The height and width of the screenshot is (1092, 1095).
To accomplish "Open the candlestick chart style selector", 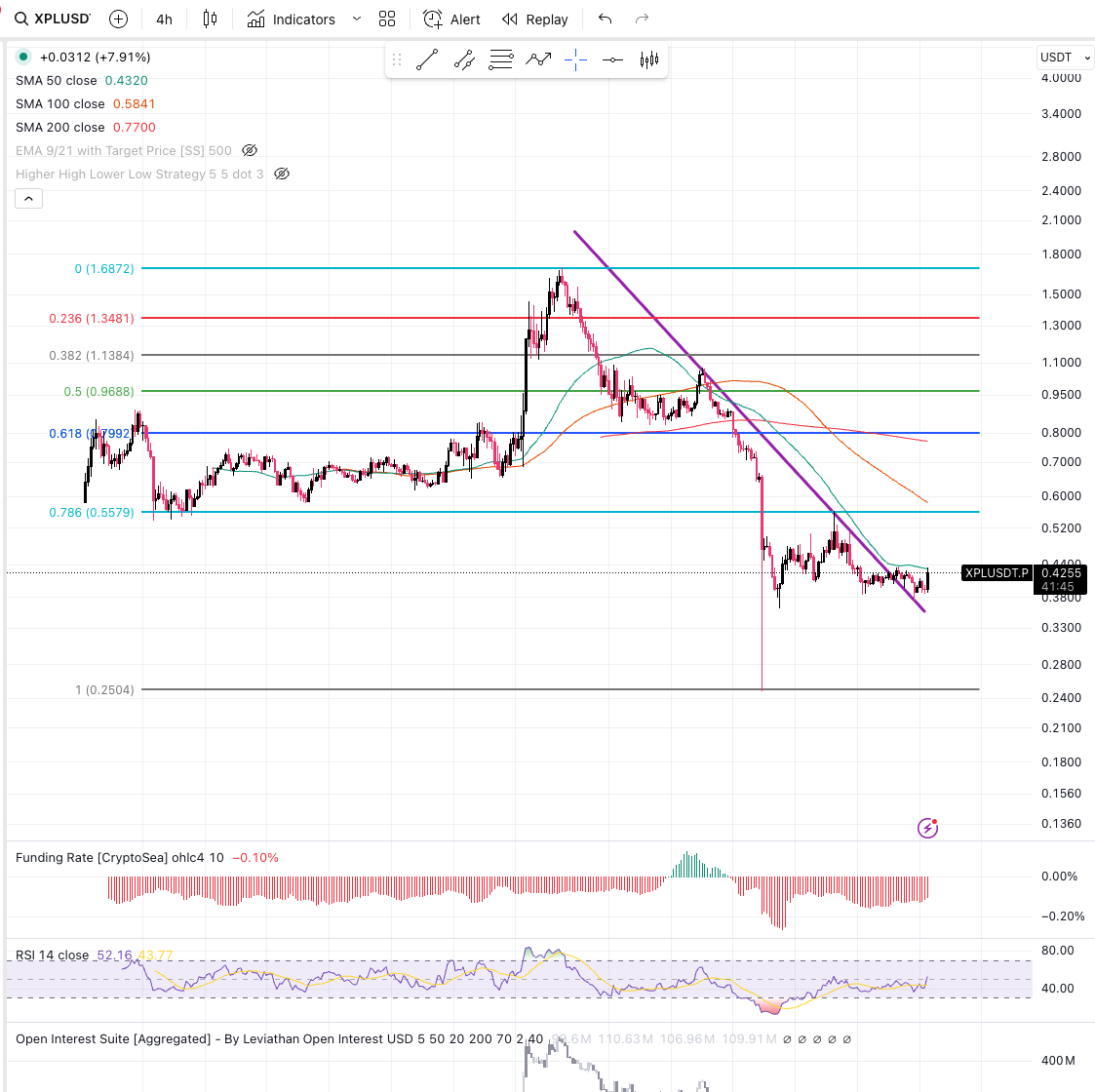I will 210,19.
